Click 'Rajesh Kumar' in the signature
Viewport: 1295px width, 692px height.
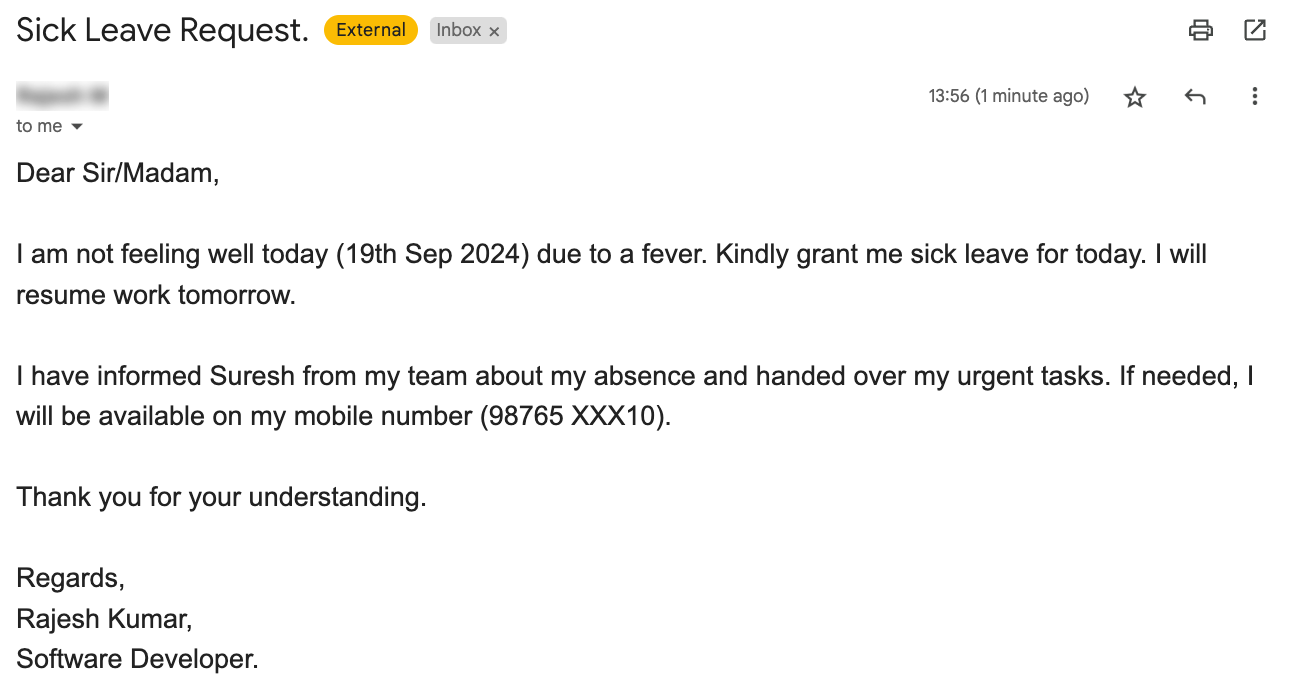(x=103, y=618)
